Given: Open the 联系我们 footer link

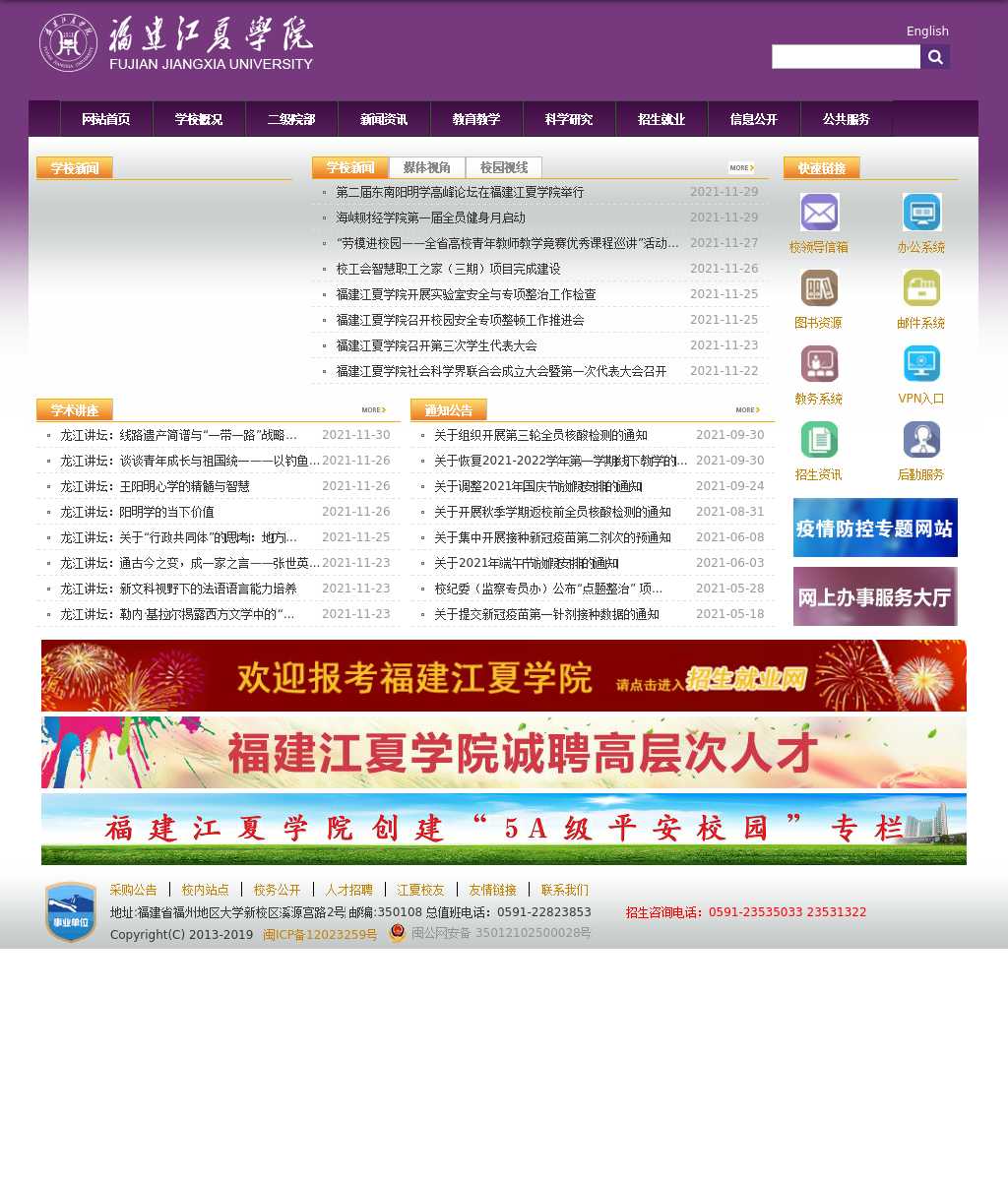Looking at the screenshot, I should [x=564, y=890].
